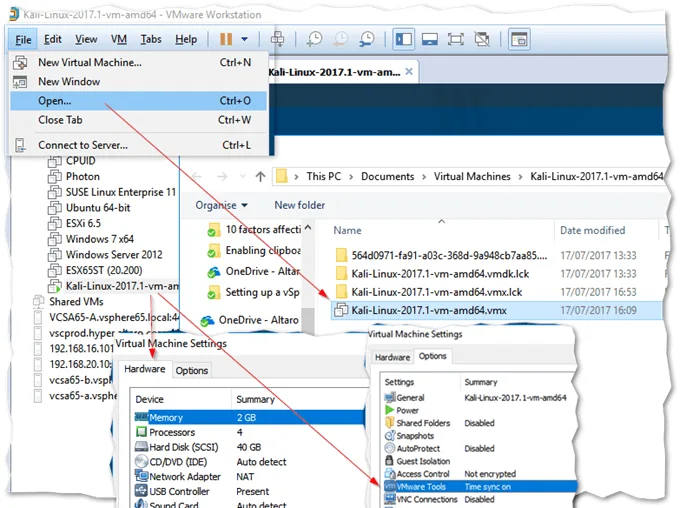680x508 pixels.
Task: Open the View menu
Action: tap(86, 39)
